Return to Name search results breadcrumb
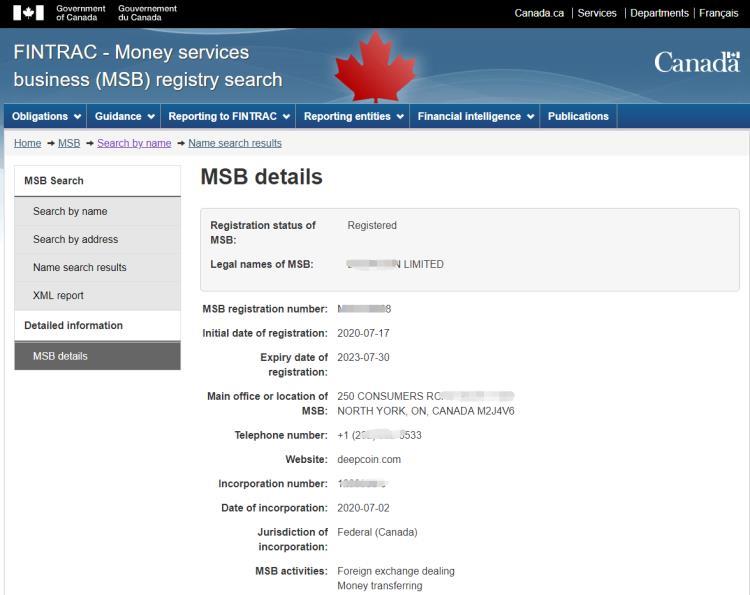The width and height of the screenshot is (750, 595). (x=235, y=143)
